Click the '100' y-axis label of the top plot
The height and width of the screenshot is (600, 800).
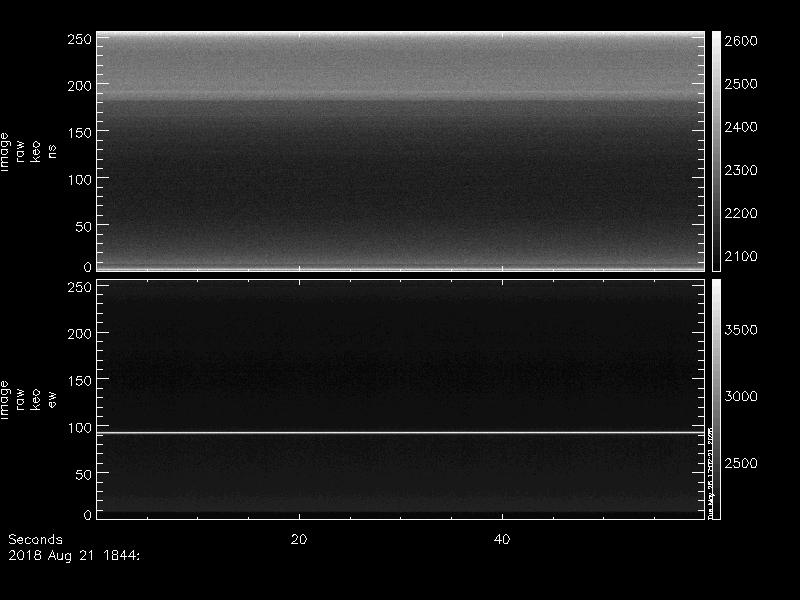tap(80, 180)
